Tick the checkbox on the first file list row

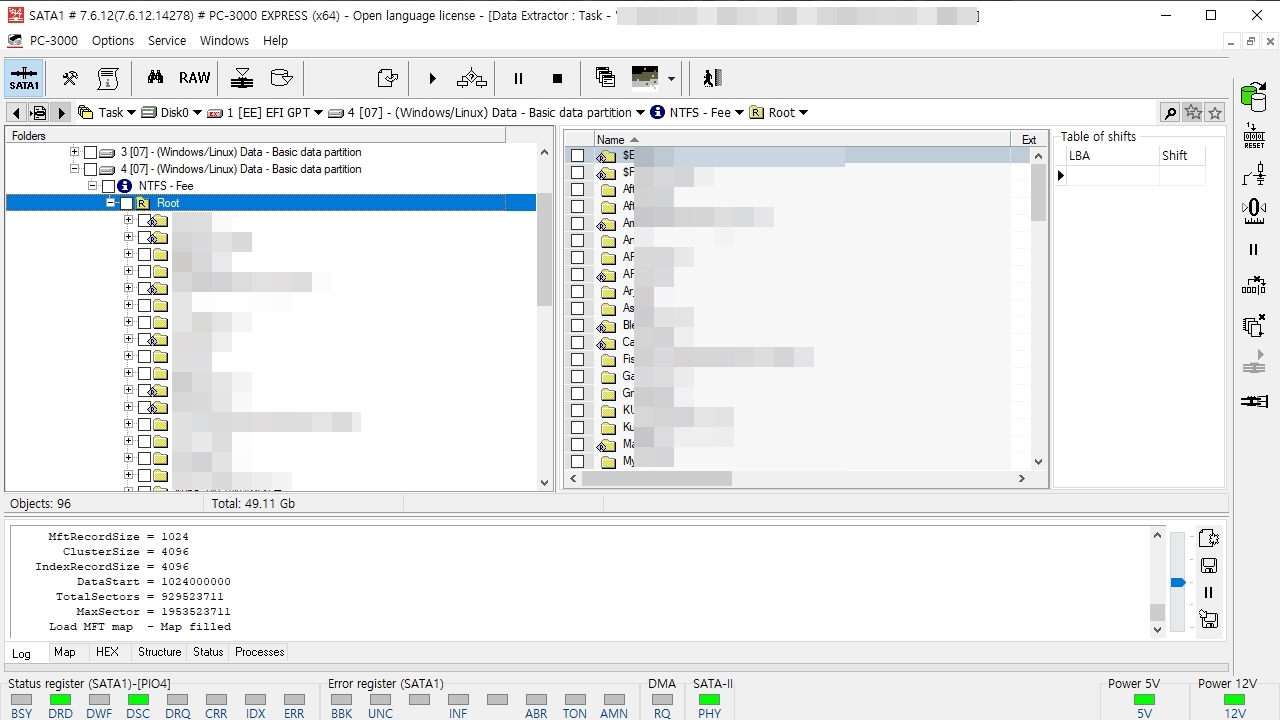pyautogui.click(x=577, y=156)
